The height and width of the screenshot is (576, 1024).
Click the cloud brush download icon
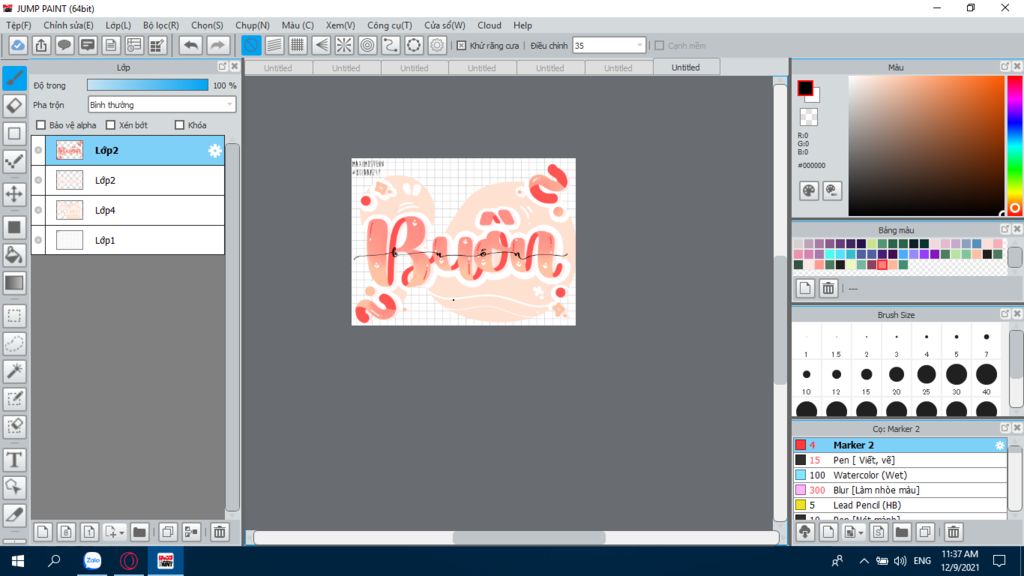(x=805, y=532)
